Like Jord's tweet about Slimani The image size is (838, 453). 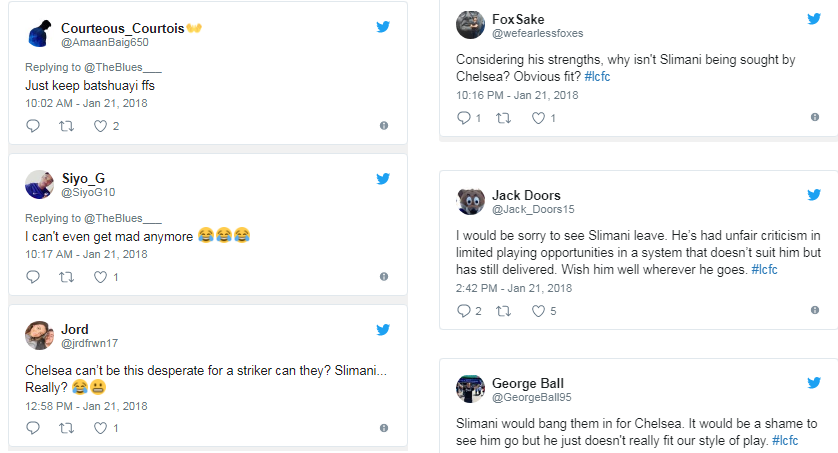click(x=99, y=428)
